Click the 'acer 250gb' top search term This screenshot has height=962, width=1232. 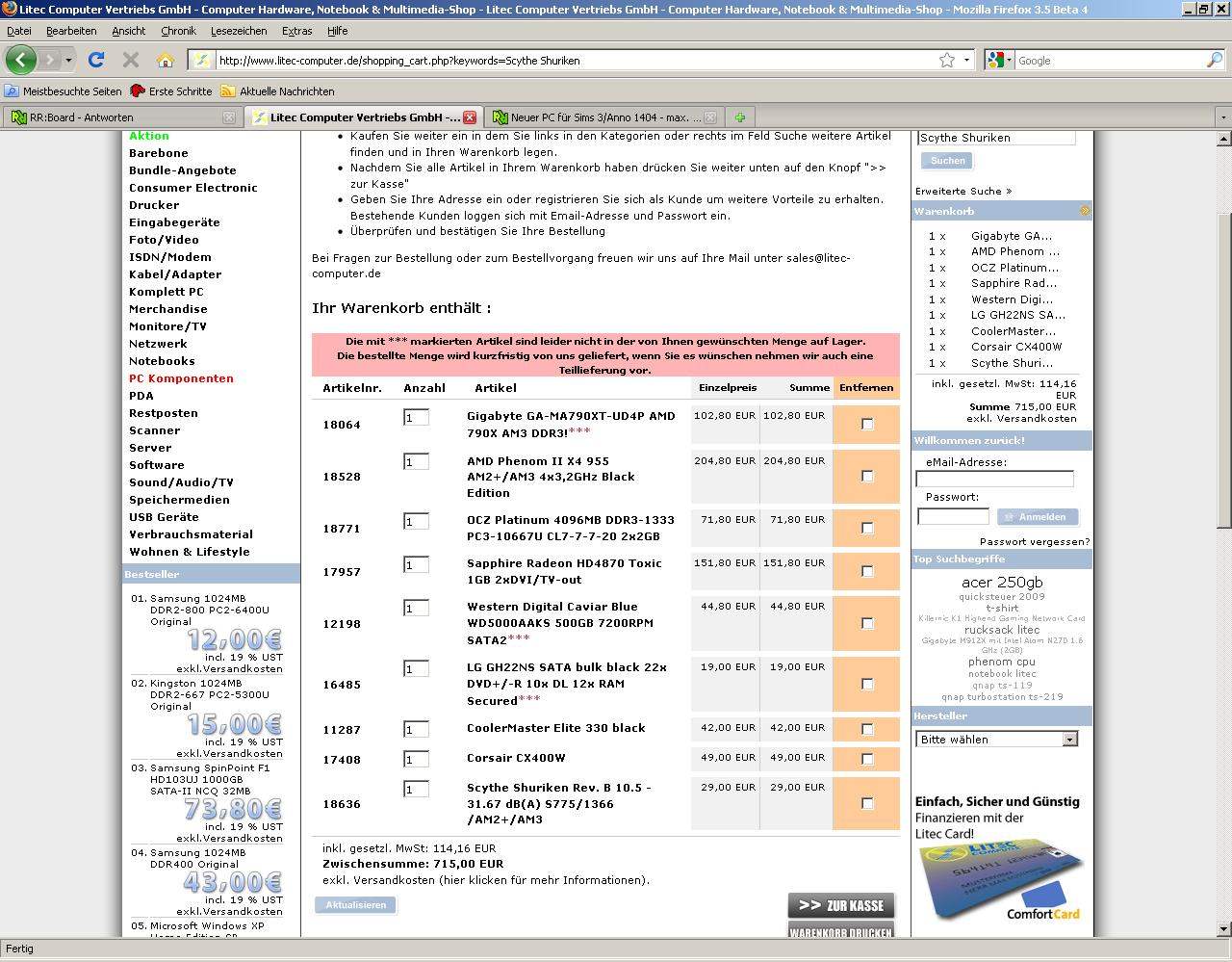click(x=1002, y=583)
